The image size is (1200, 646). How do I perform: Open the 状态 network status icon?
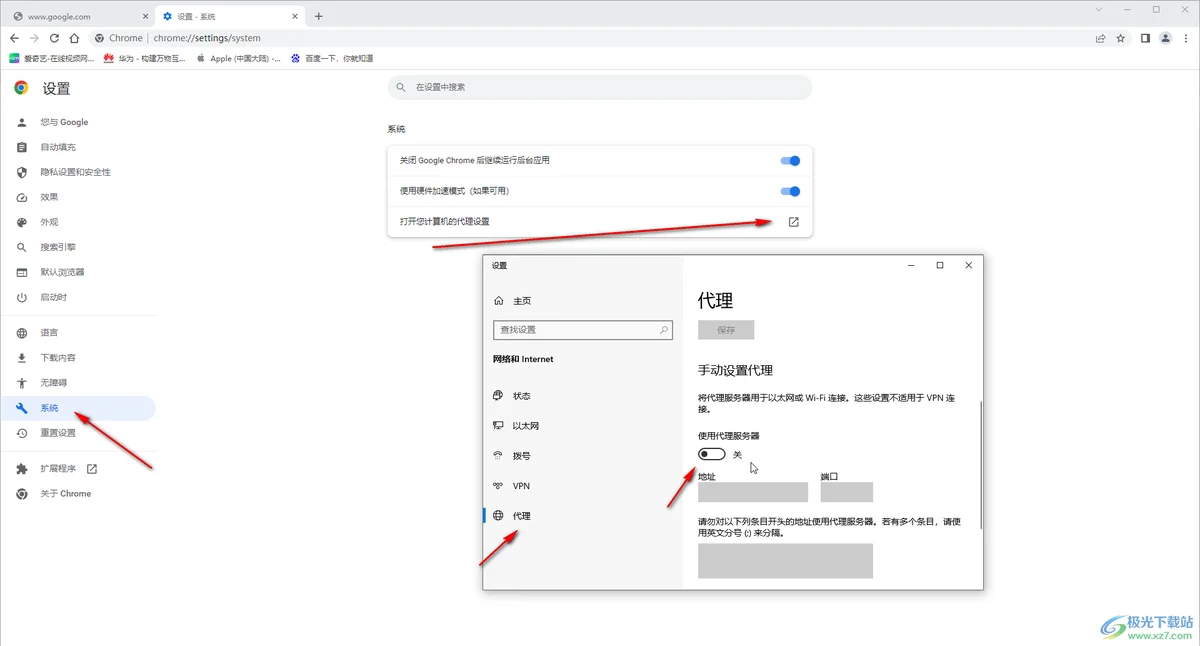point(499,395)
